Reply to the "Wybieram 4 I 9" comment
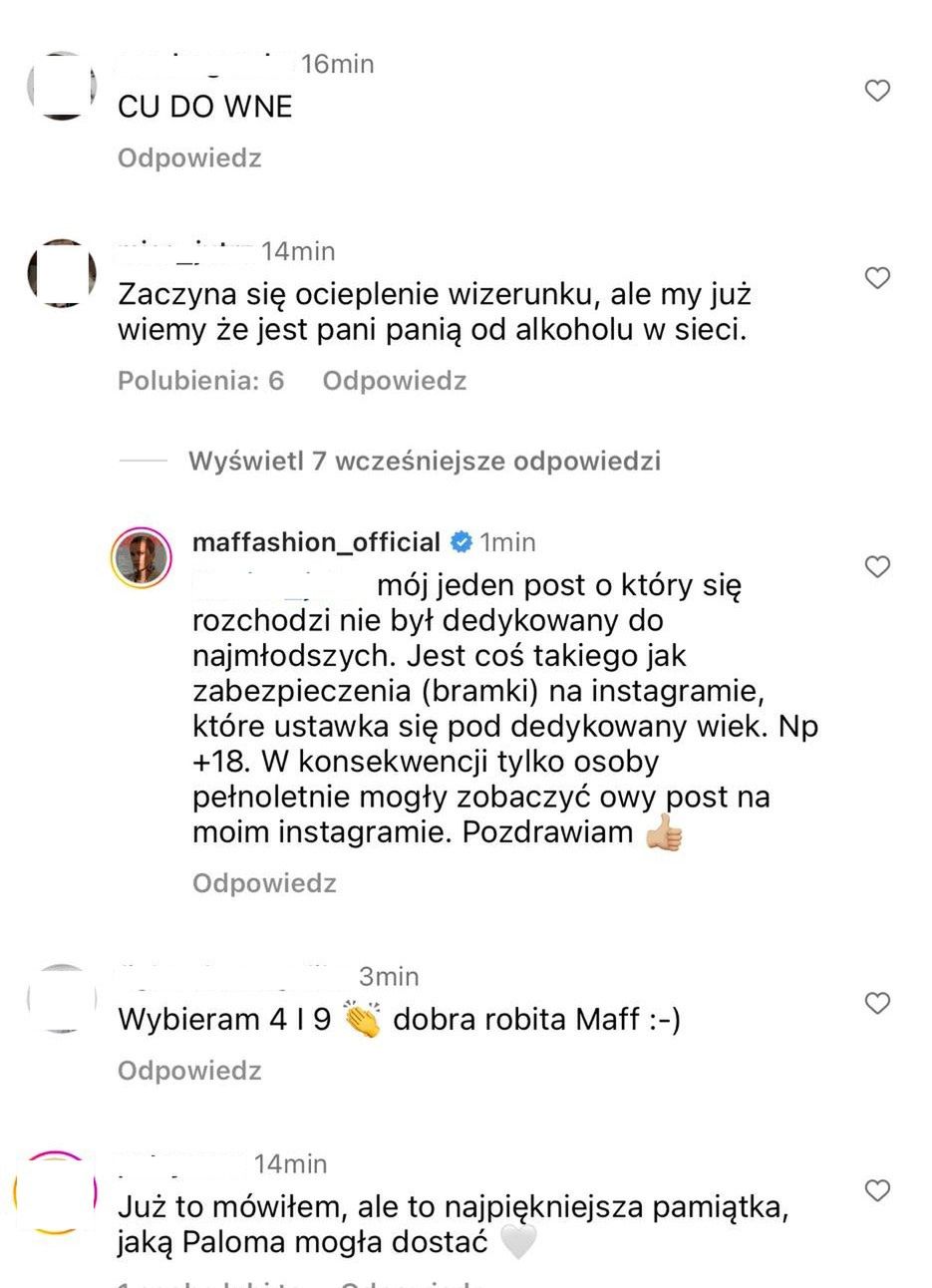932x1288 pixels. pyautogui.click(x=189, y=1071)
